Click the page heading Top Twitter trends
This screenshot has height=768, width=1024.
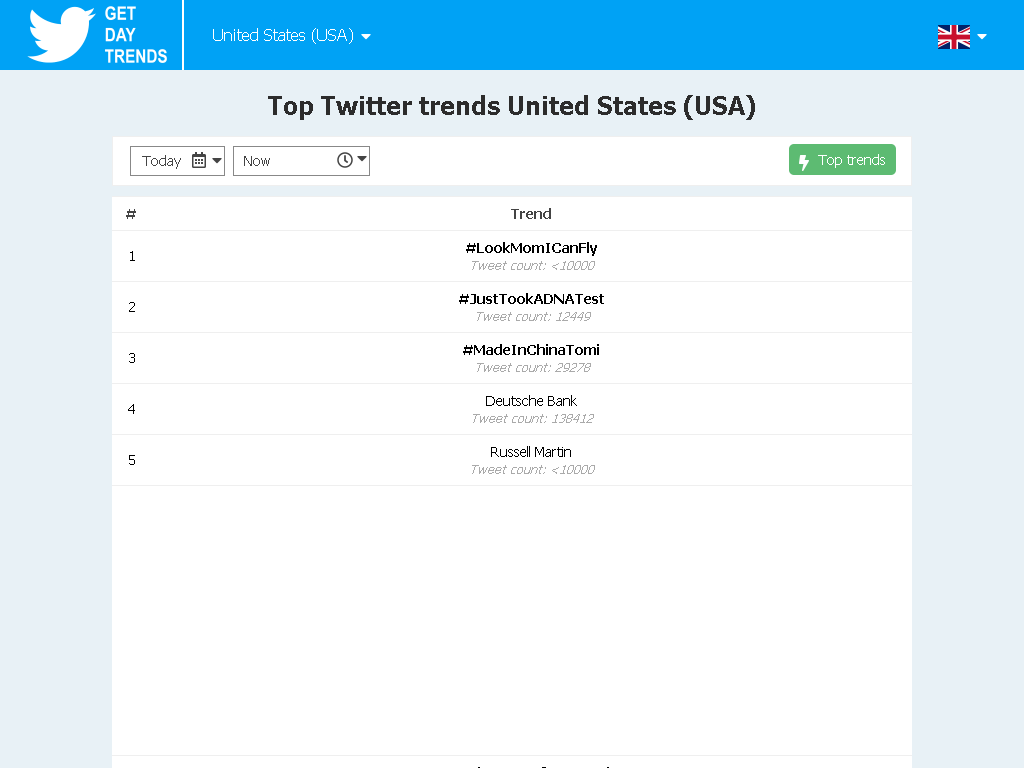coord(511,106)
